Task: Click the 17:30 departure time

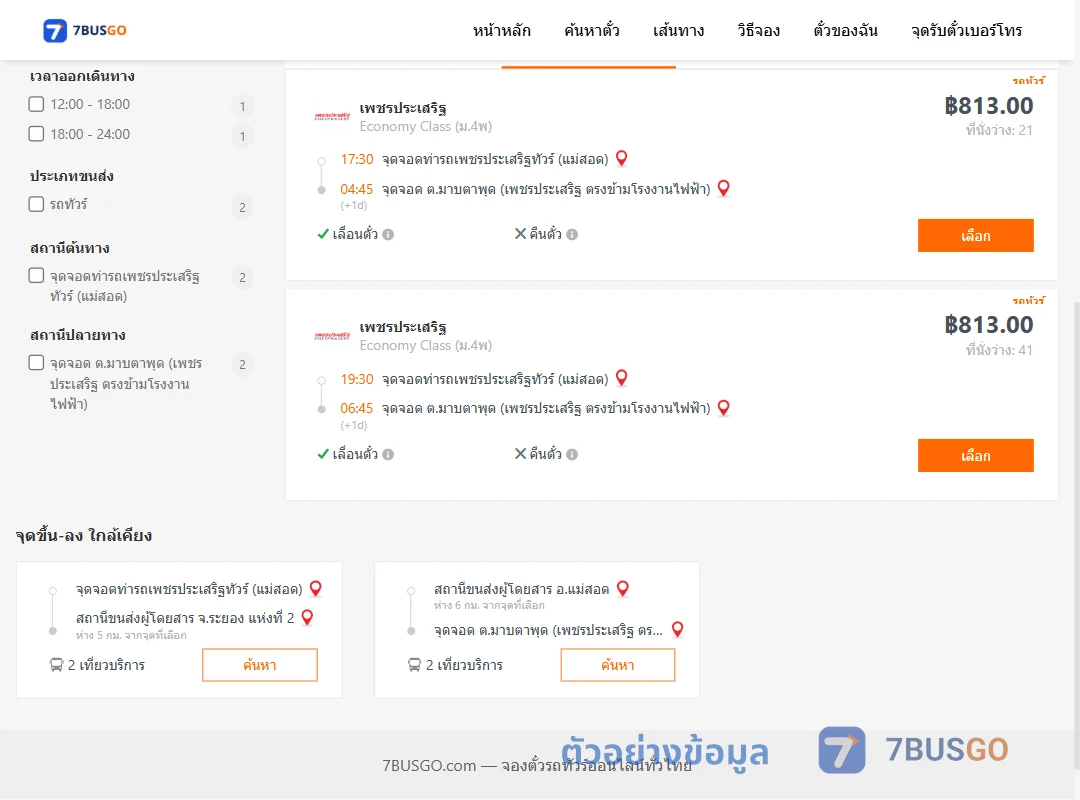Action: click(357, 159)
